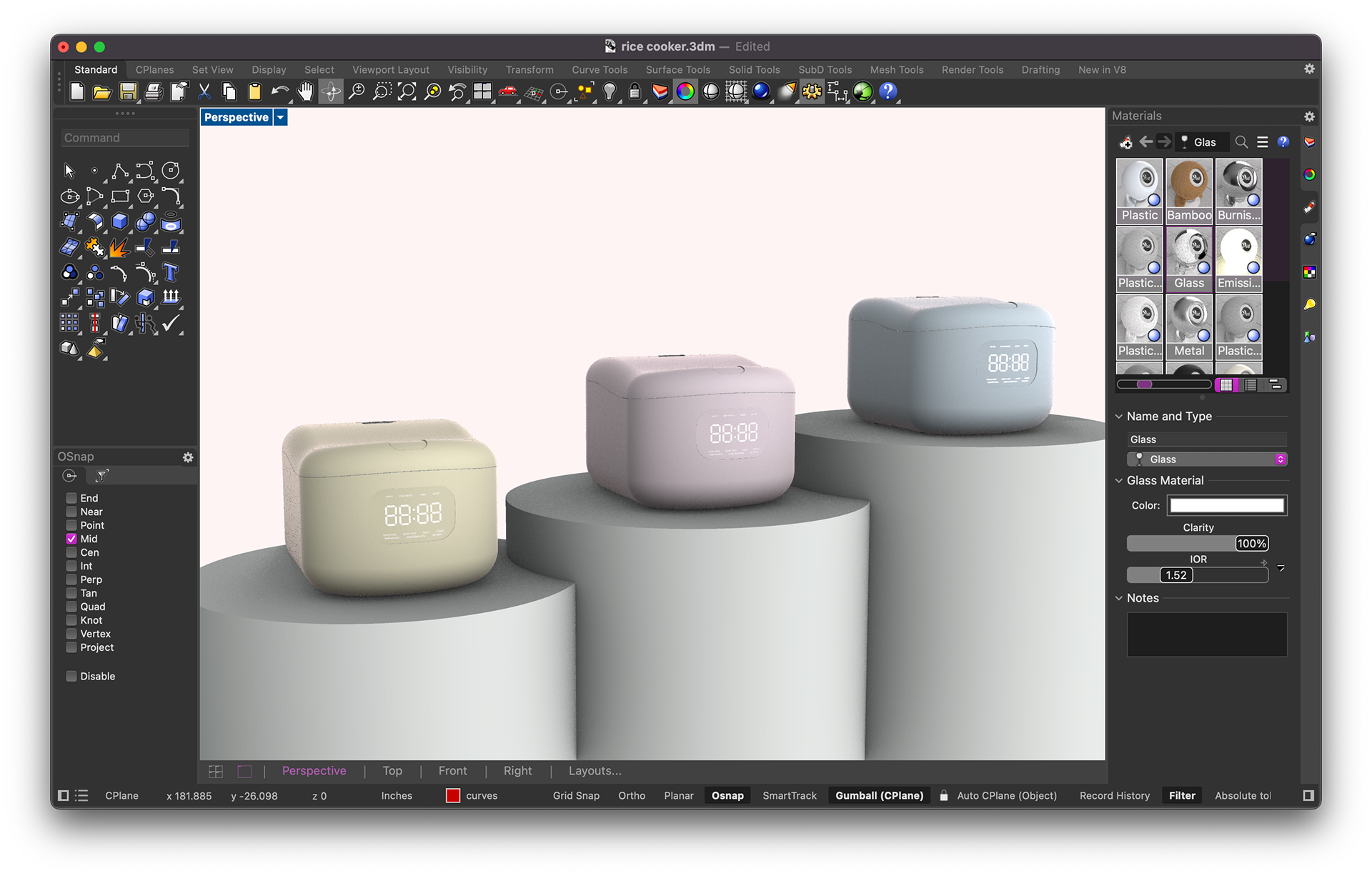Enable the End osnap checkbox

(71, 498)
